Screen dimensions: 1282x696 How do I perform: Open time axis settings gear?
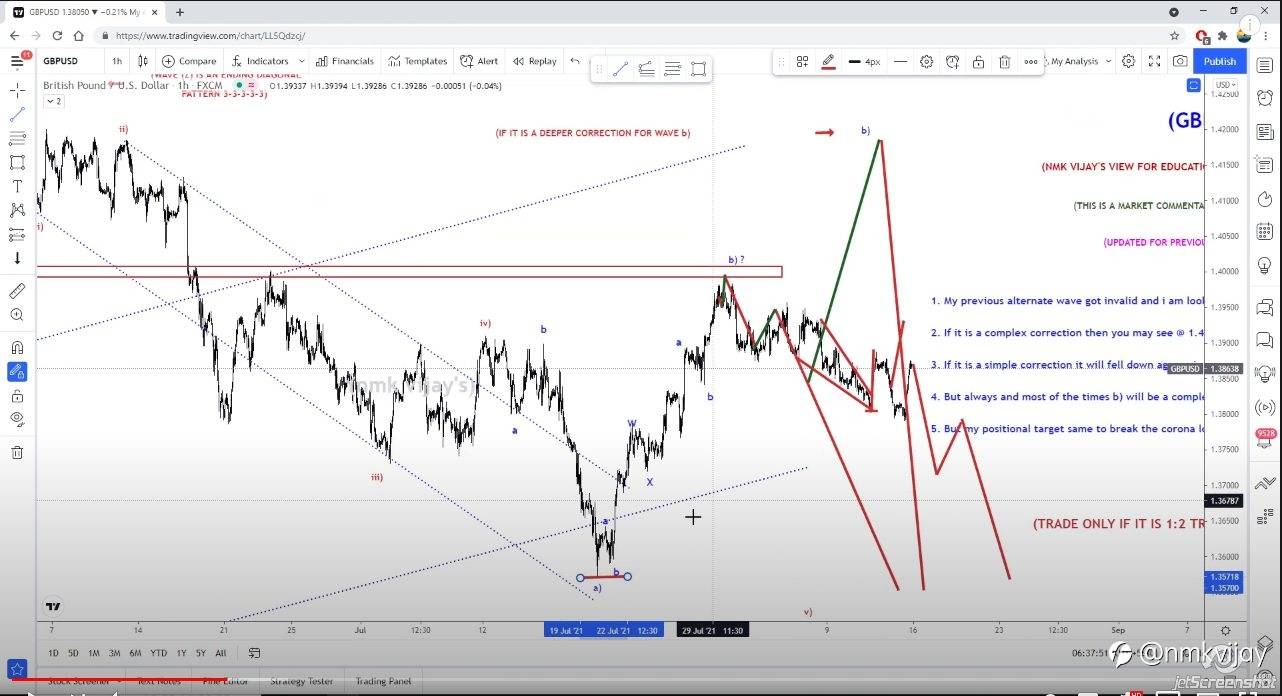coord(1226,631)
